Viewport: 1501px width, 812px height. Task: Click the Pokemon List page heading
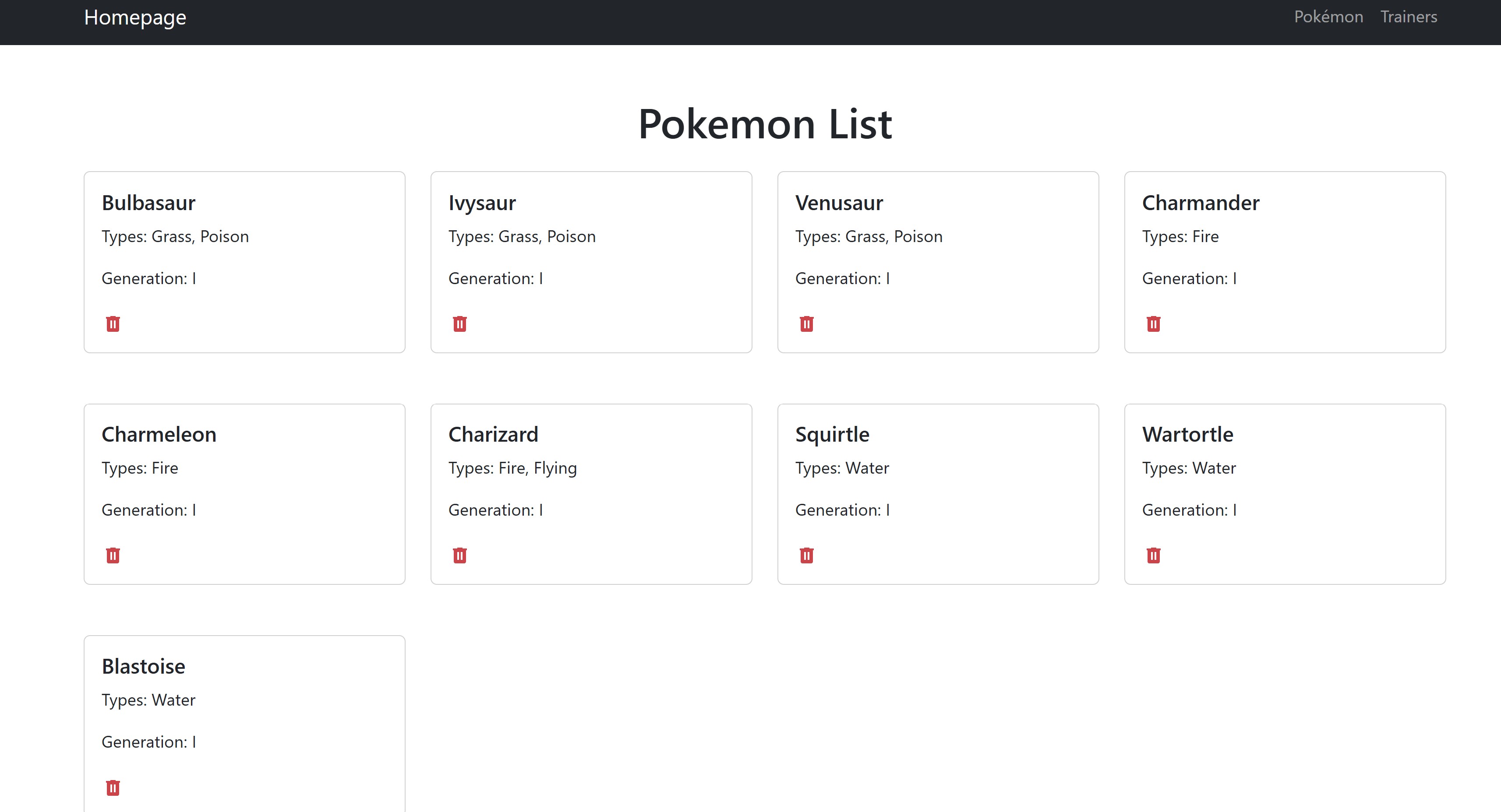point(766,124)
